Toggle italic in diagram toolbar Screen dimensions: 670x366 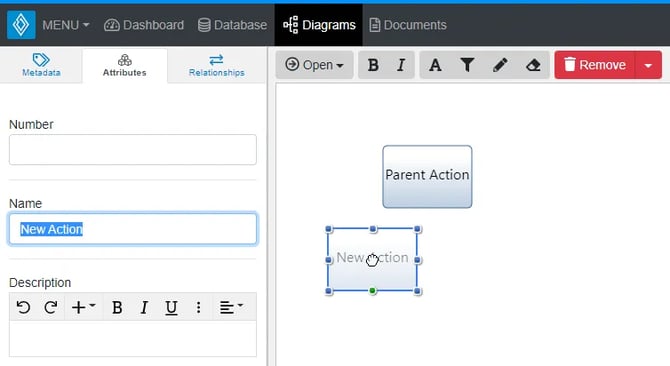[x=401, y=65]
